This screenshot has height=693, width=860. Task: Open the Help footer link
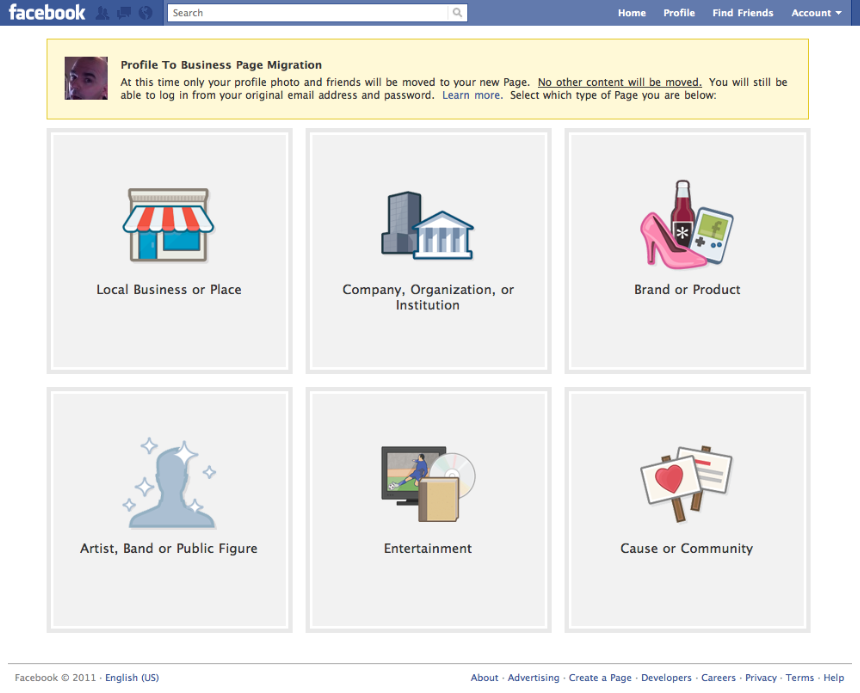click(834, 678)
